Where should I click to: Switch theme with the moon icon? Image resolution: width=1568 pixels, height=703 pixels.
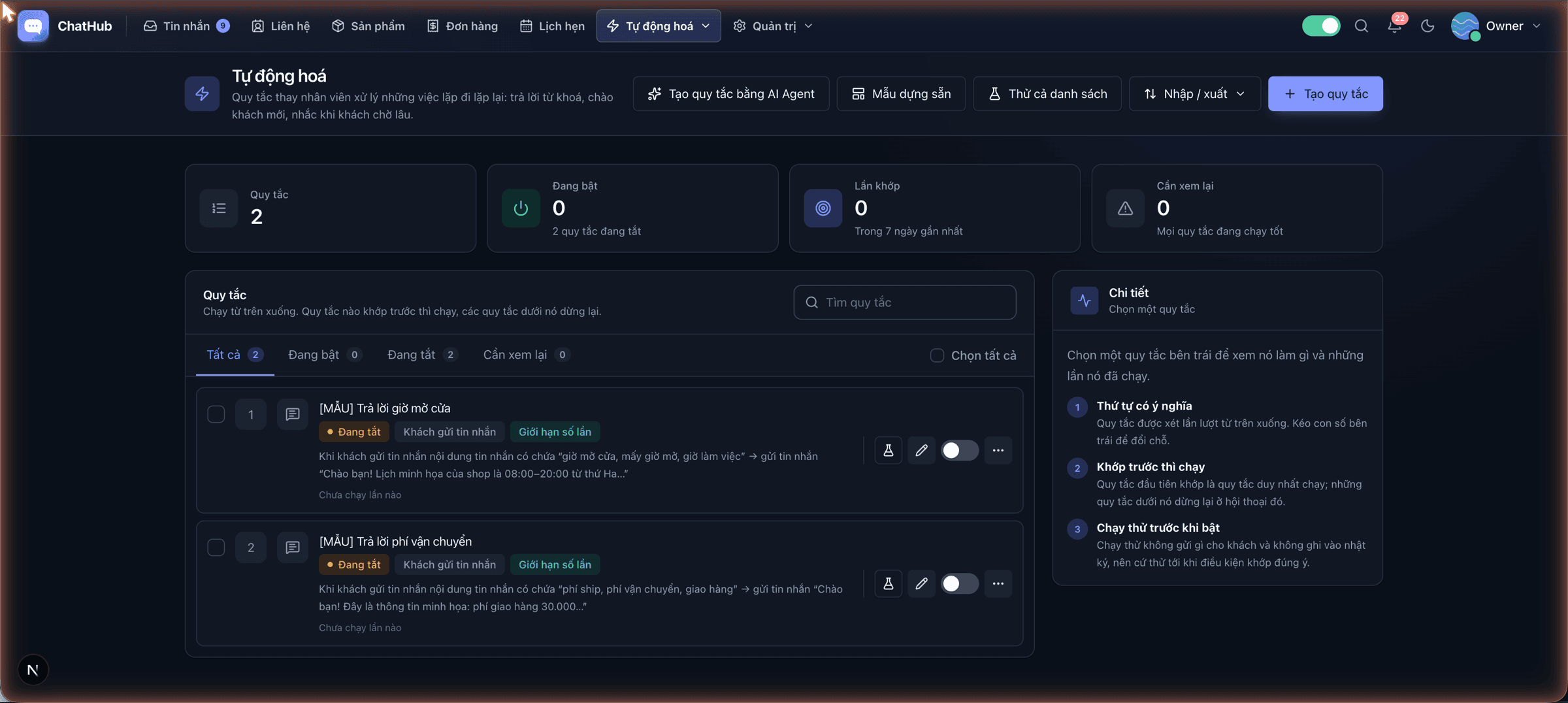[1428, 26]
